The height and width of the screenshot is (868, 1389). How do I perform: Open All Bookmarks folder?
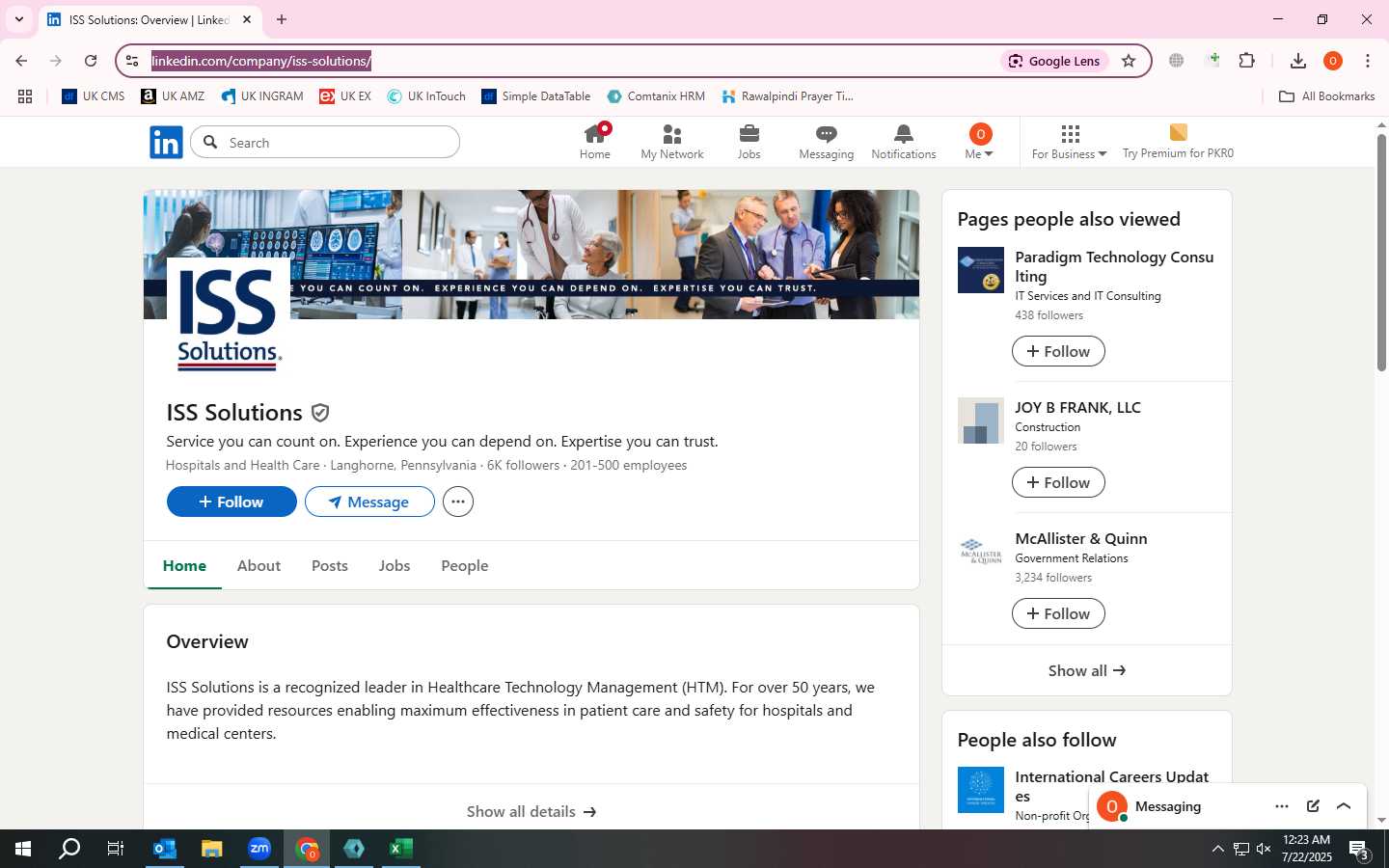[x=1326, y=96]
